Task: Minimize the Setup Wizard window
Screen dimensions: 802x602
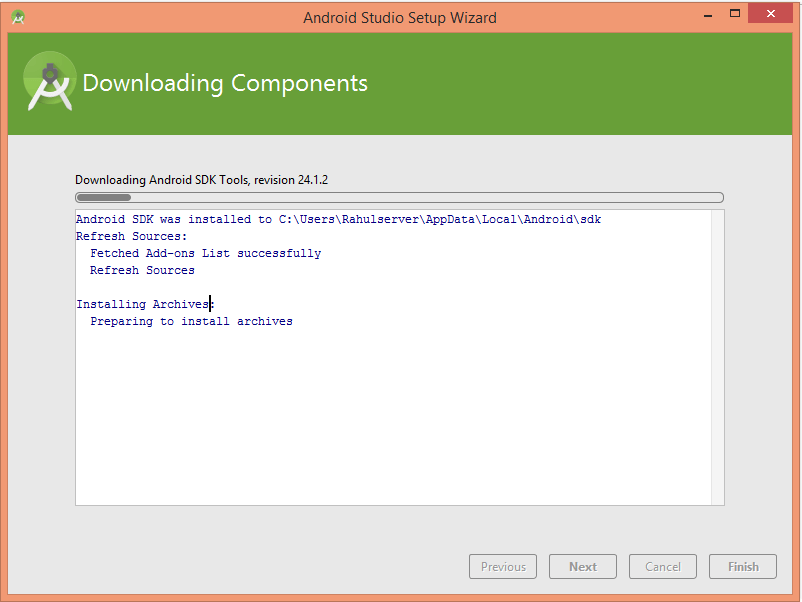Action: [708, 15]
